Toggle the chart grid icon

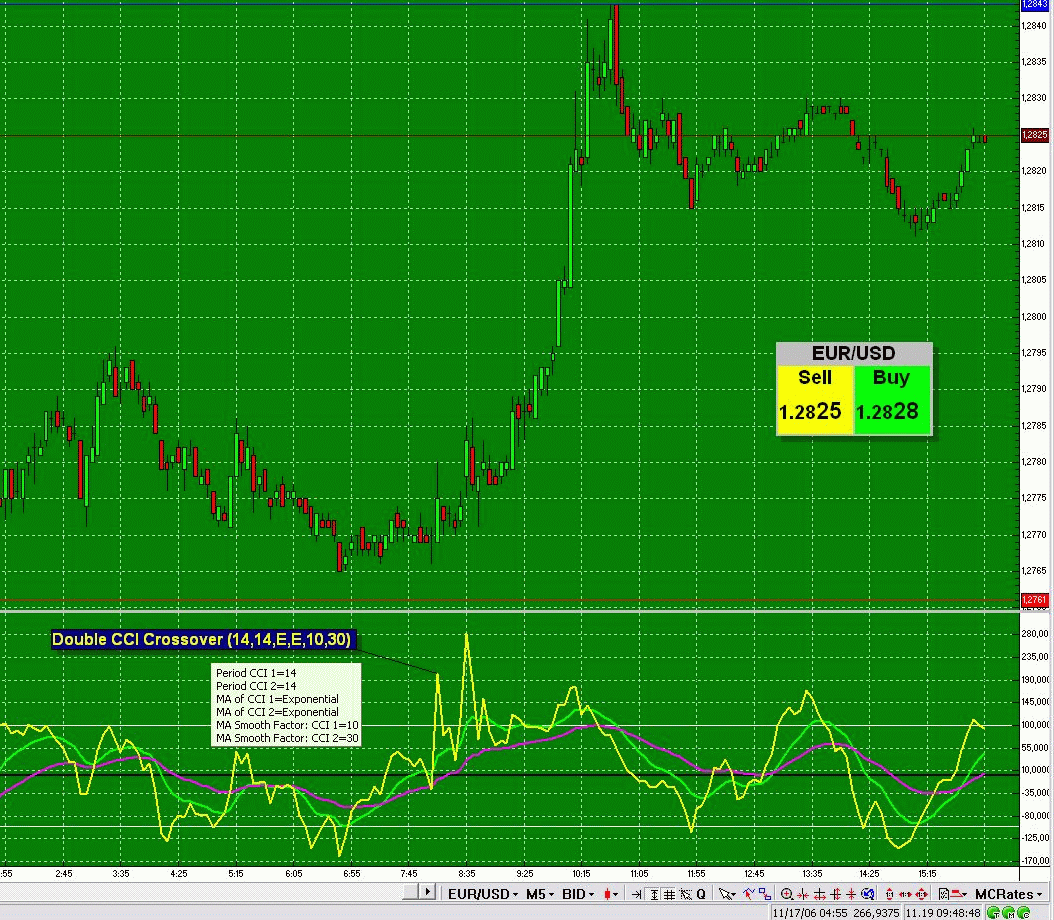(x=669, y=894)
